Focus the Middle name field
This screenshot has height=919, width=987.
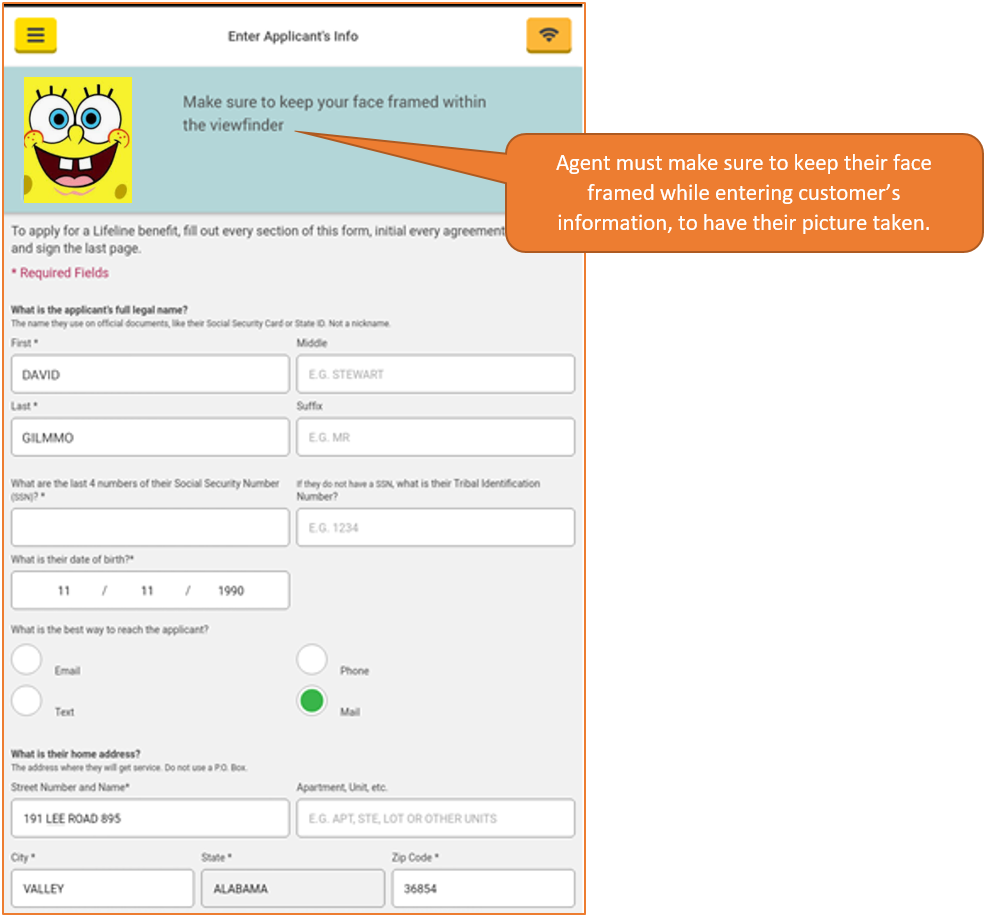(436, 374)
